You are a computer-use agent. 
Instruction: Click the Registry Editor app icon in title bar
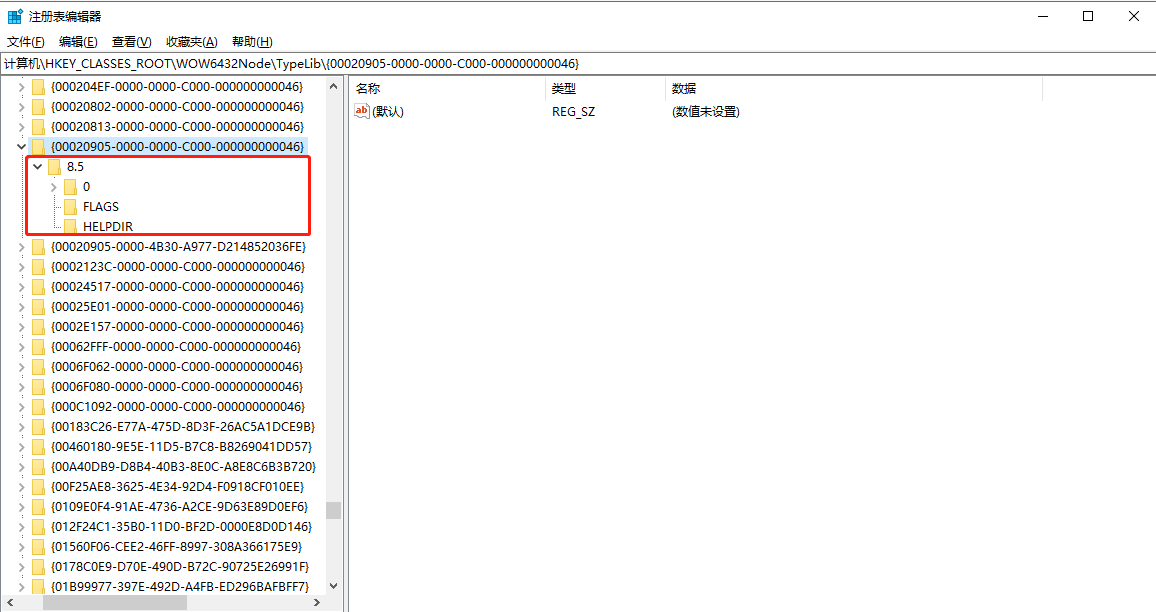pyautogui.click(x=15, y=17)
